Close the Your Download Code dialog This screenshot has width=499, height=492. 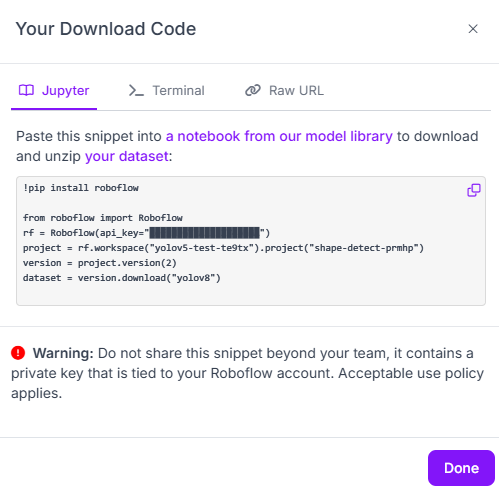point(473,29)
